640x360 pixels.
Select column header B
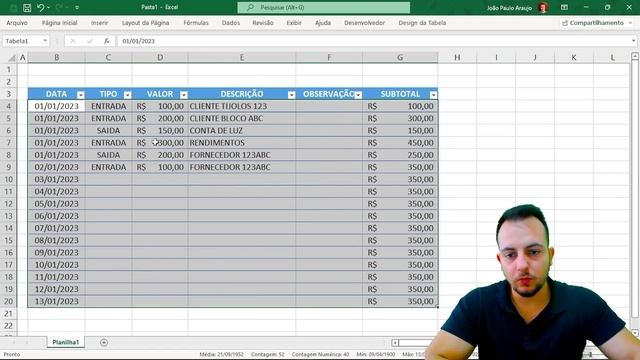point(56,58)
